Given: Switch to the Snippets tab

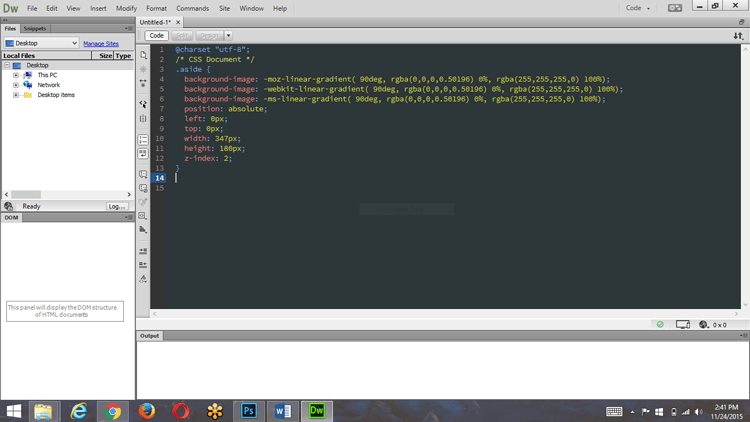Looking at the screenshot, I should [x=35, y=28].
